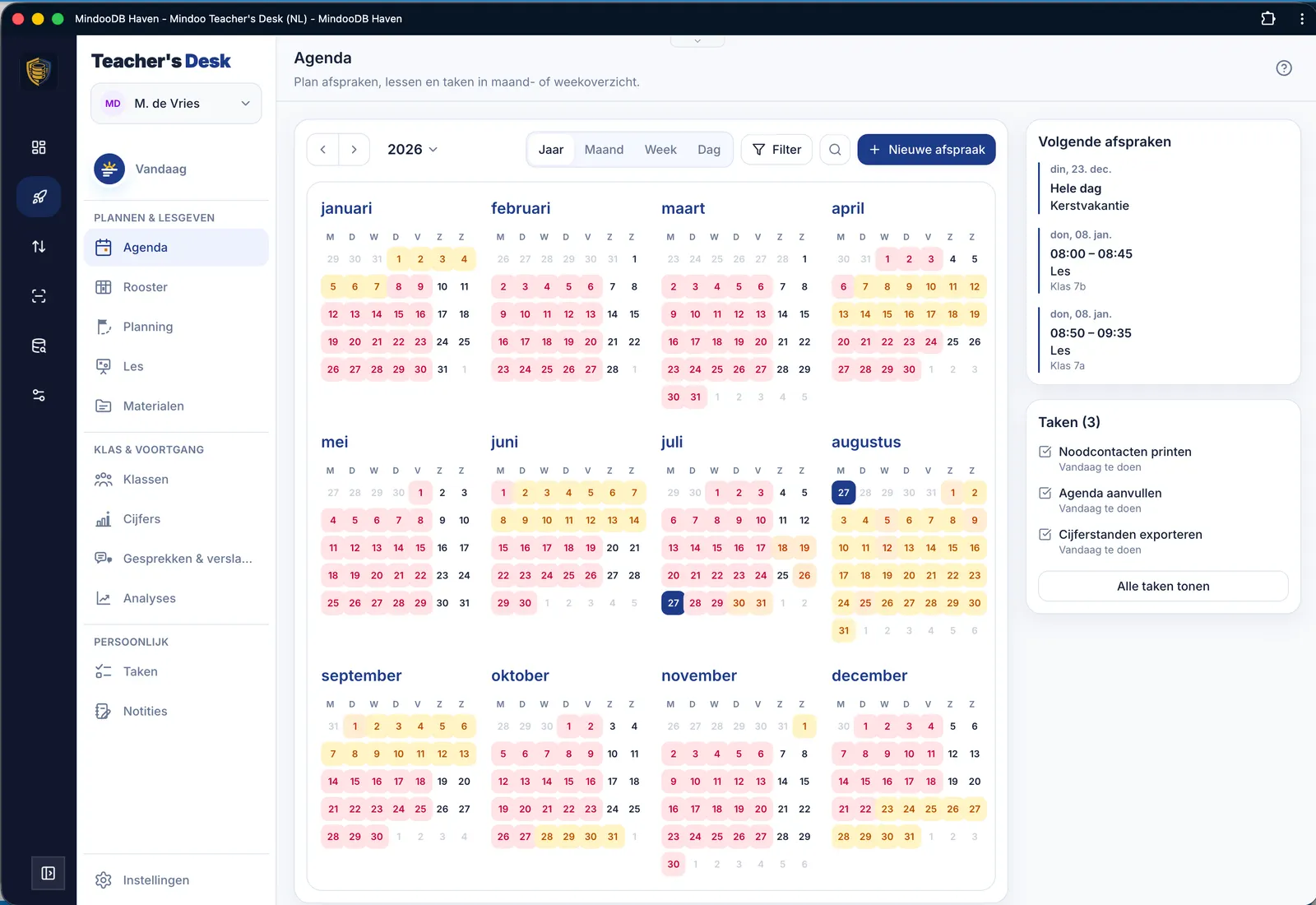Click the Nieuwe afspraak button
Image resolution: width=1316 pixels, height=905 pixels.
pos(926,150)
